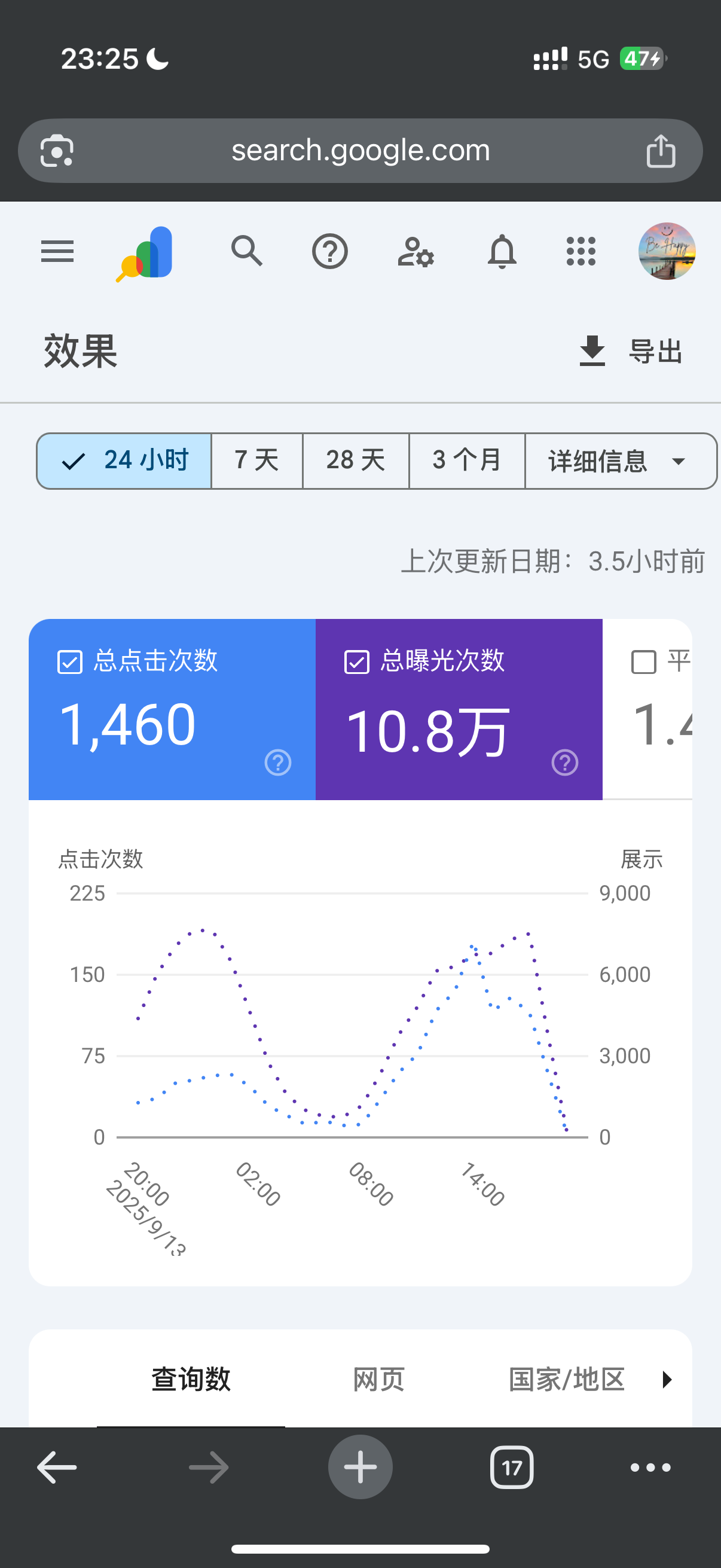Image resolution: width=721 pixels, height=1568 pixels.
Task: Open the hamburger navigation menu
Action: tap(57, 251)
